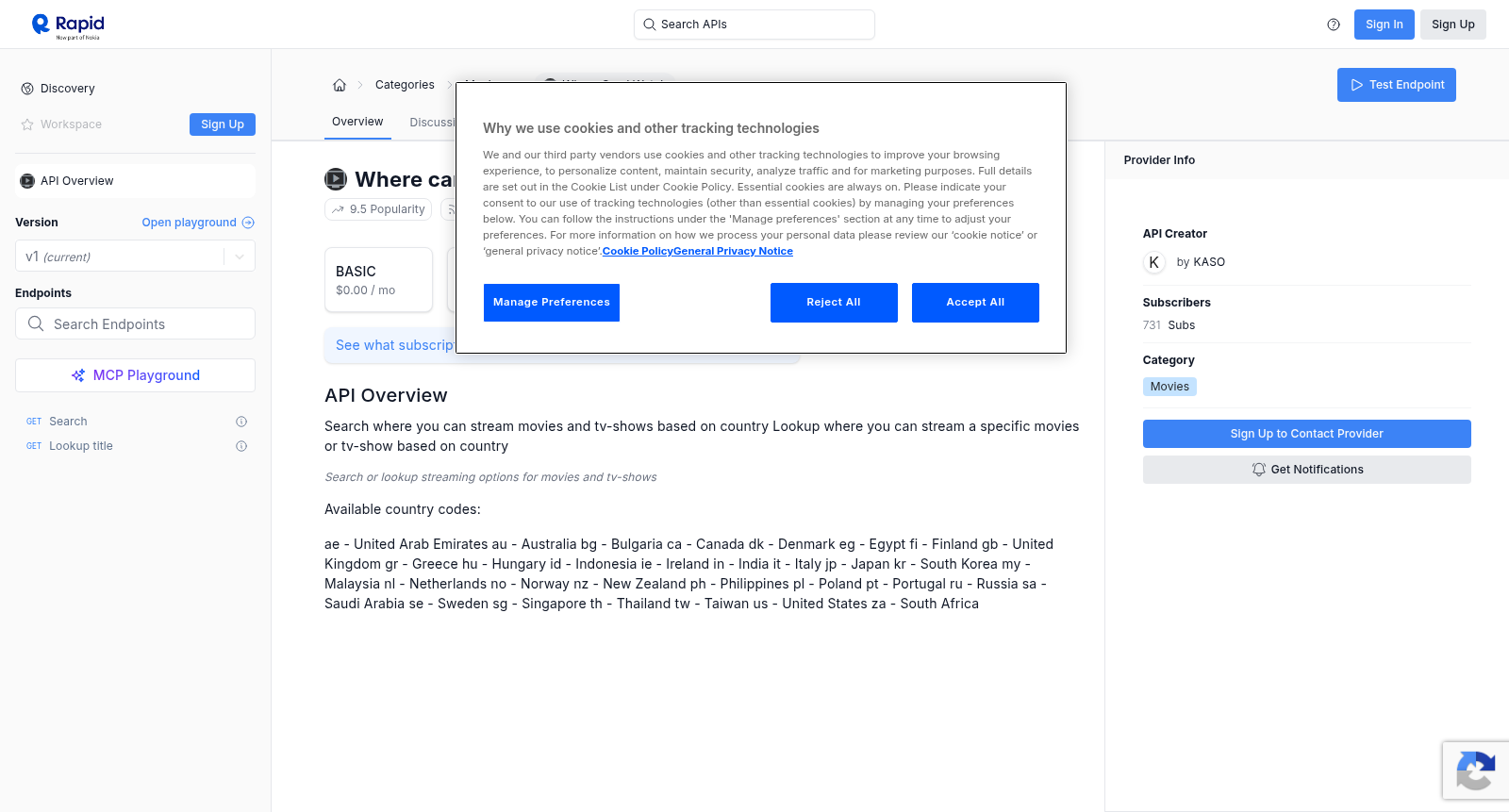Expand the v1 (current) version dropdown
Screen dimensions: 1509x812
click(135, 257)
